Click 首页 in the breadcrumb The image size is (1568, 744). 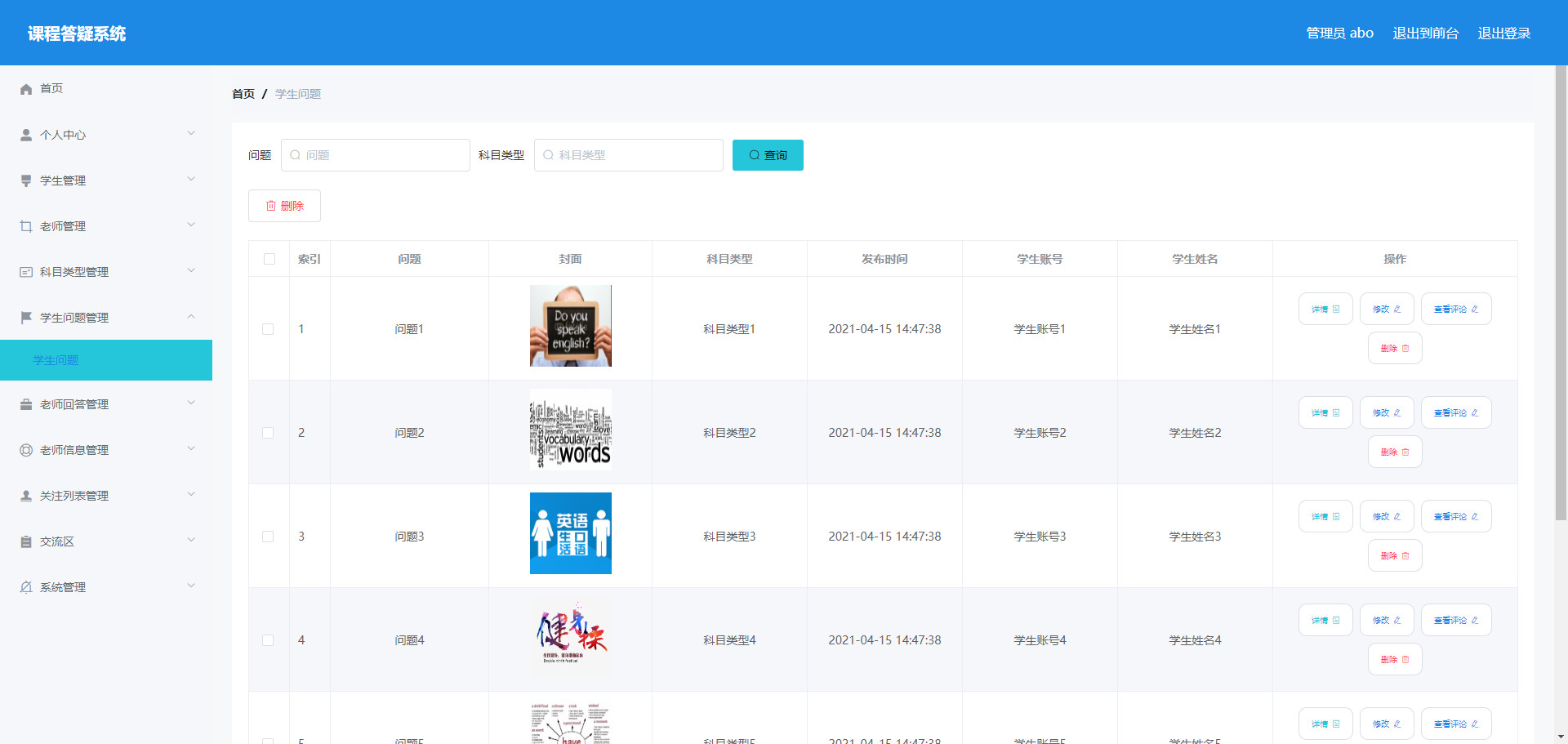pyautogui.click(x=243, y=94)
